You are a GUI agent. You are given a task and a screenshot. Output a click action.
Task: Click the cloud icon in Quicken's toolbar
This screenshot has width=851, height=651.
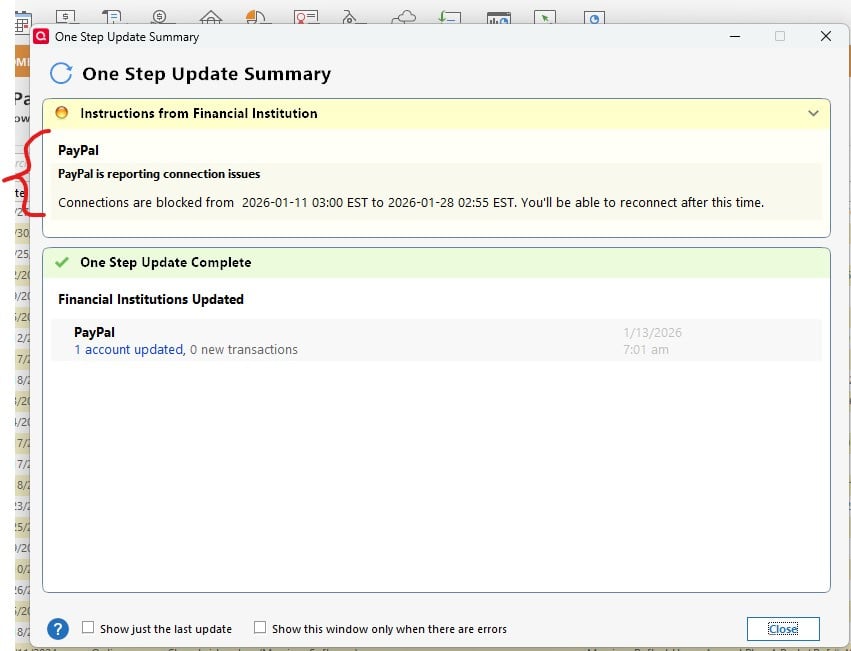pyautogui.click(x=404, y=17)
